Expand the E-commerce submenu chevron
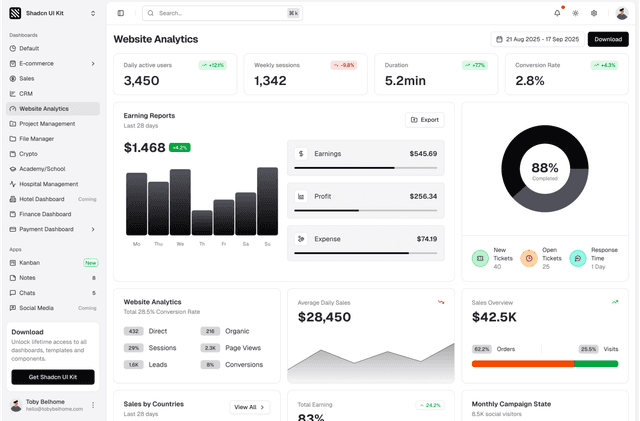This screenshot has width=640, height=421. [93, 64]
